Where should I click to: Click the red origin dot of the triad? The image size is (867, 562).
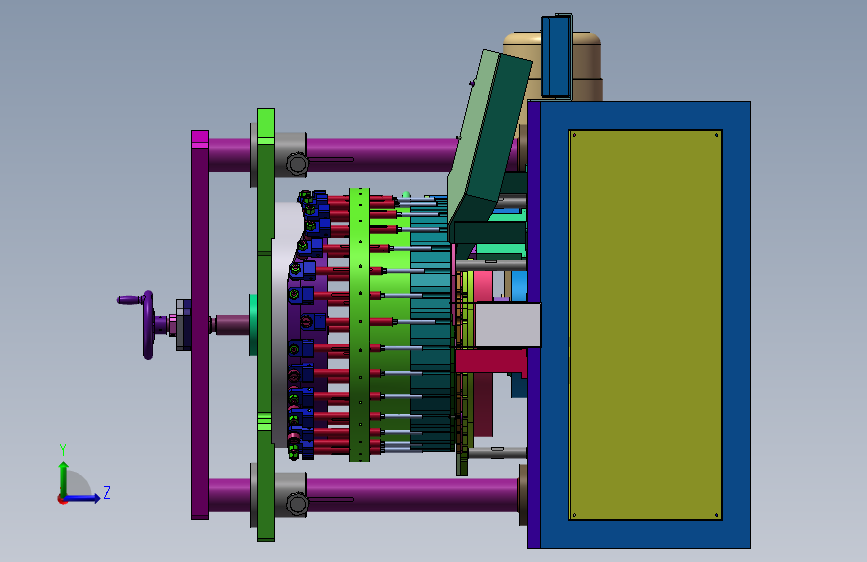[61, 499]
